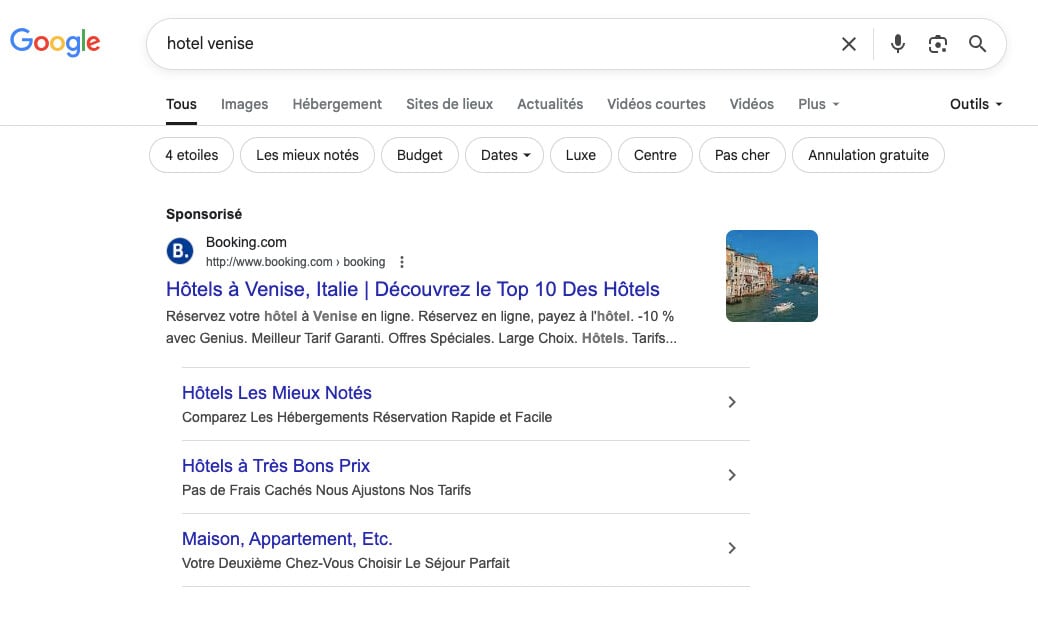Clear the search box with X icon
The width and height of the screenshot is (1038, 617).
pos(848,44)
